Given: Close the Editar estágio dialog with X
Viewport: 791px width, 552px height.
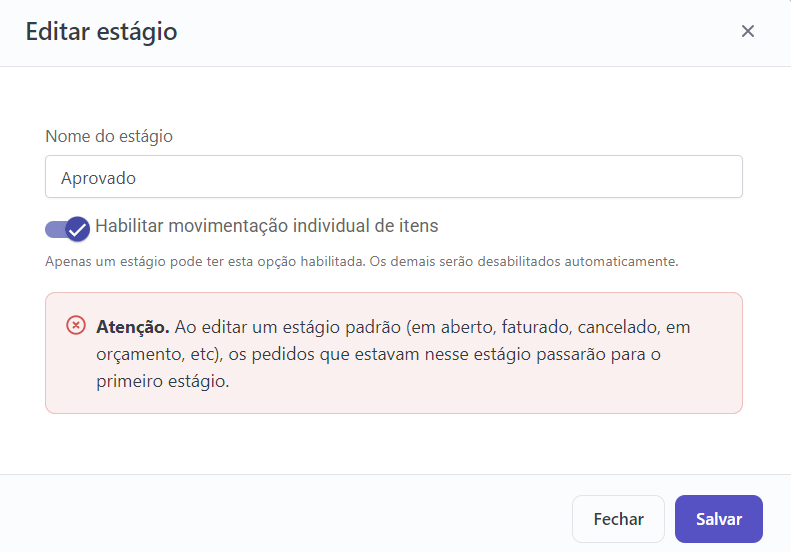Looking at the screenshot, I should click(x=748, y=31).
